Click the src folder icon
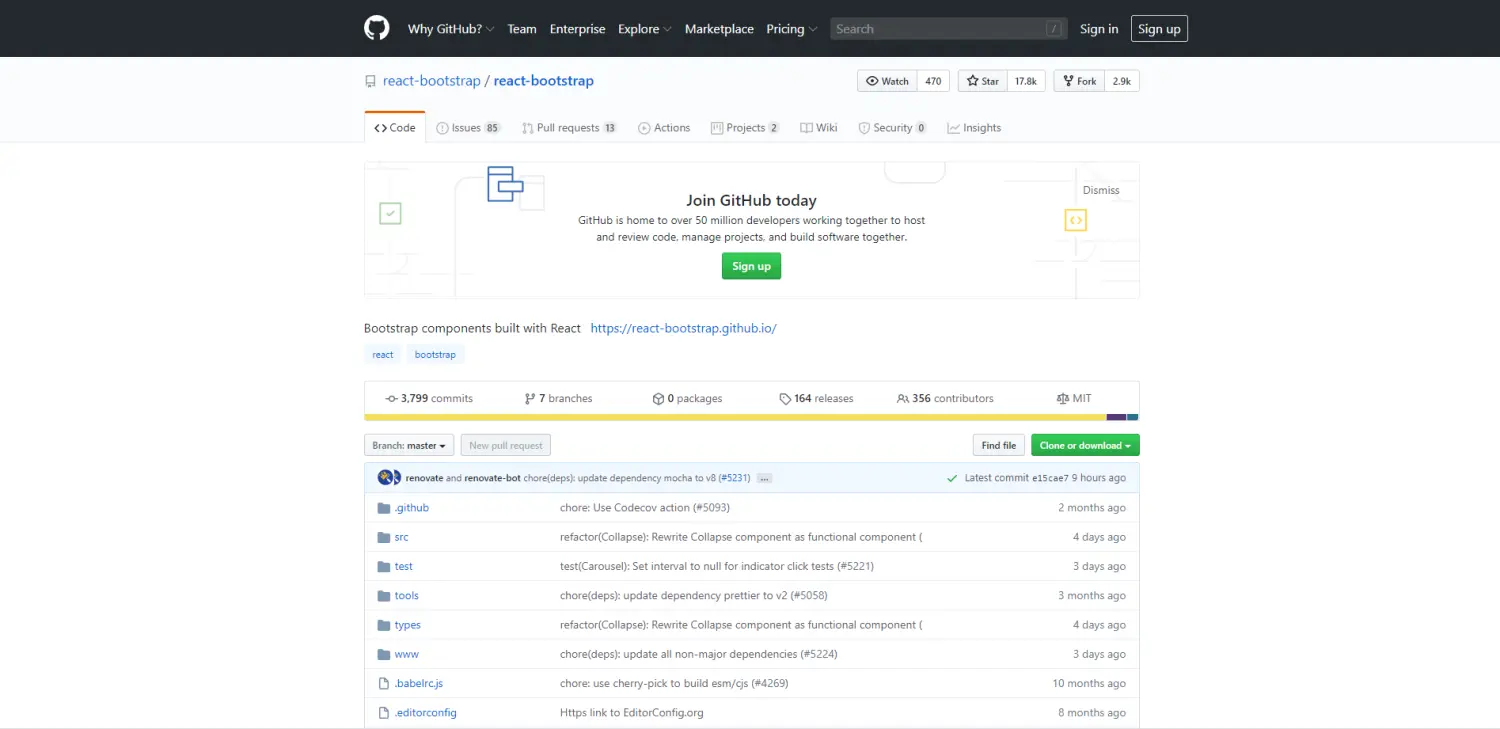This screenshot has height=729, width=1500. pos(383,537)
